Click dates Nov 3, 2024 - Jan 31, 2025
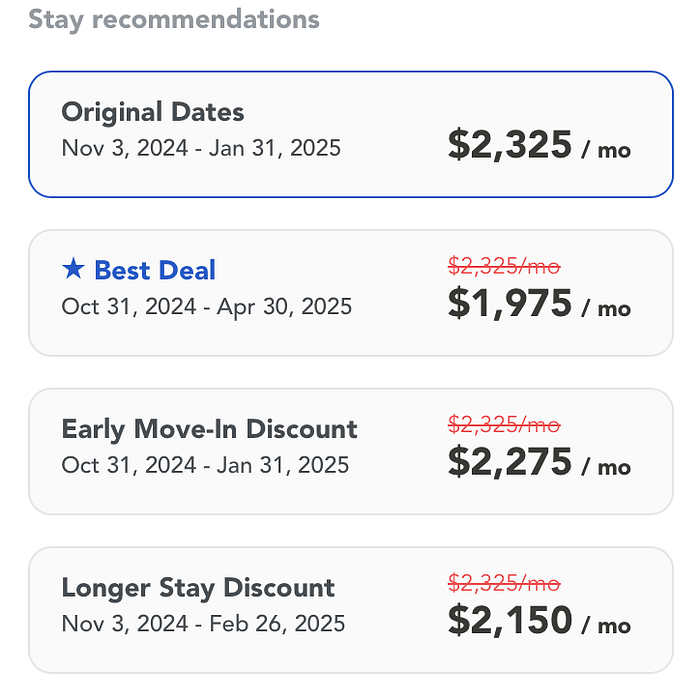This screenshot has width=700, height=699. coord(201,148)
